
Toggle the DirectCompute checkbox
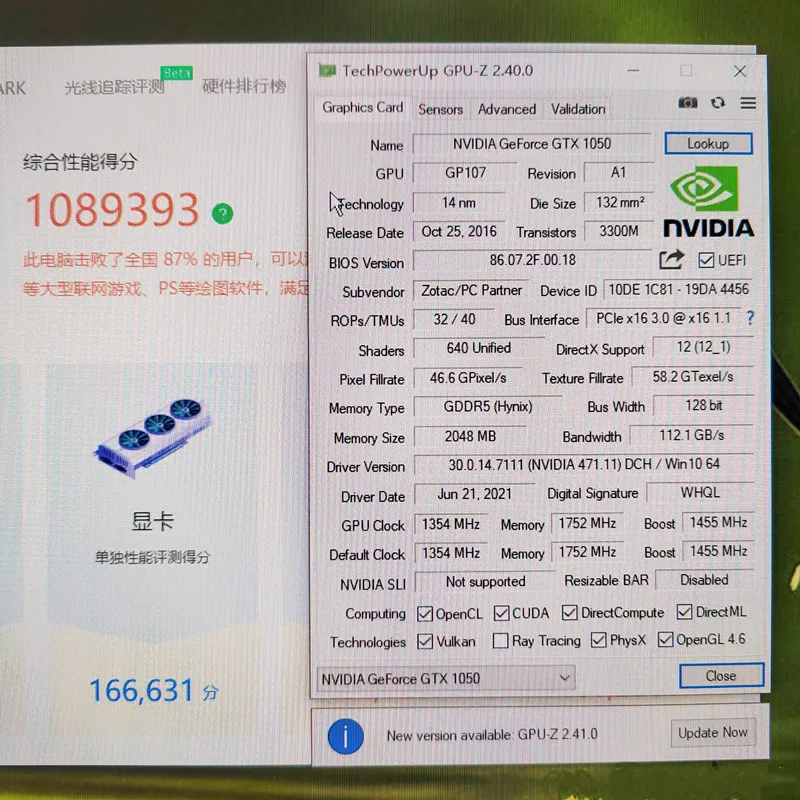pos(569,613)
